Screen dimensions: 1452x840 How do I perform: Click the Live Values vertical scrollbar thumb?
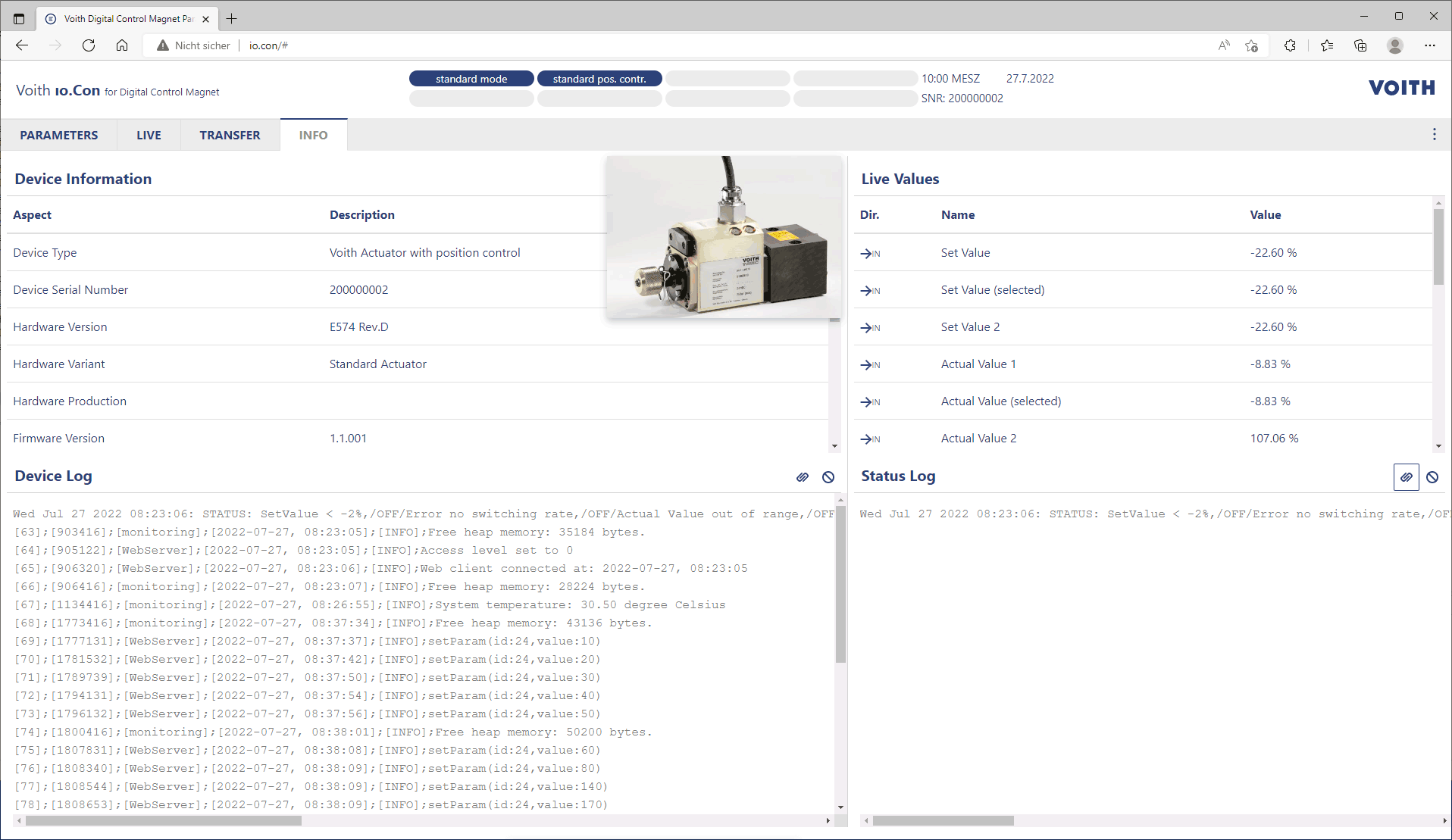click(1438, 247)
